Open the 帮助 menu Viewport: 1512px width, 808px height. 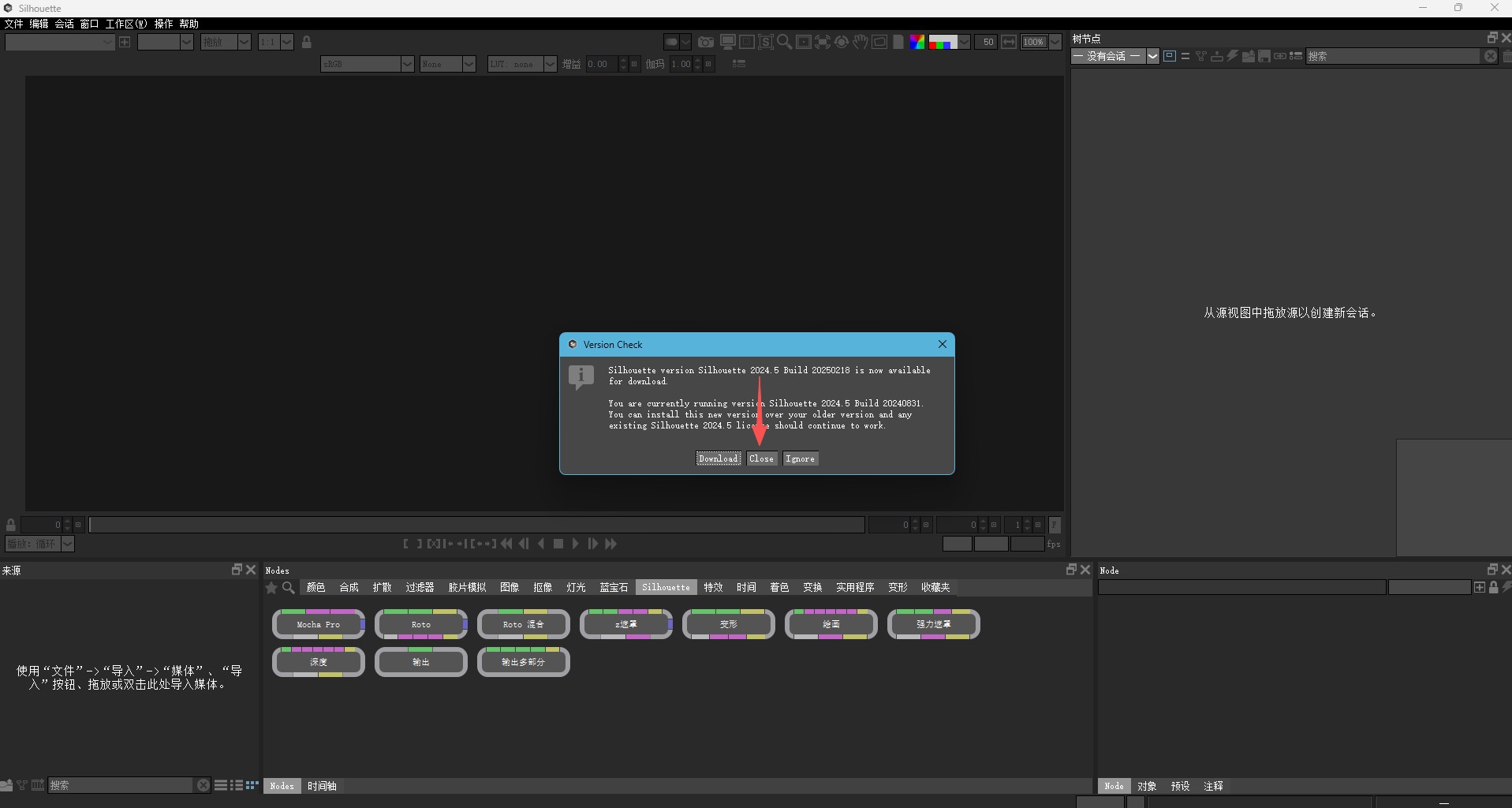189,24
